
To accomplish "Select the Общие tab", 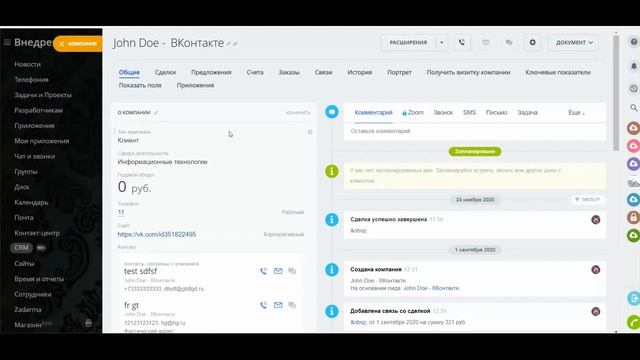I will [x=129, y=72].
